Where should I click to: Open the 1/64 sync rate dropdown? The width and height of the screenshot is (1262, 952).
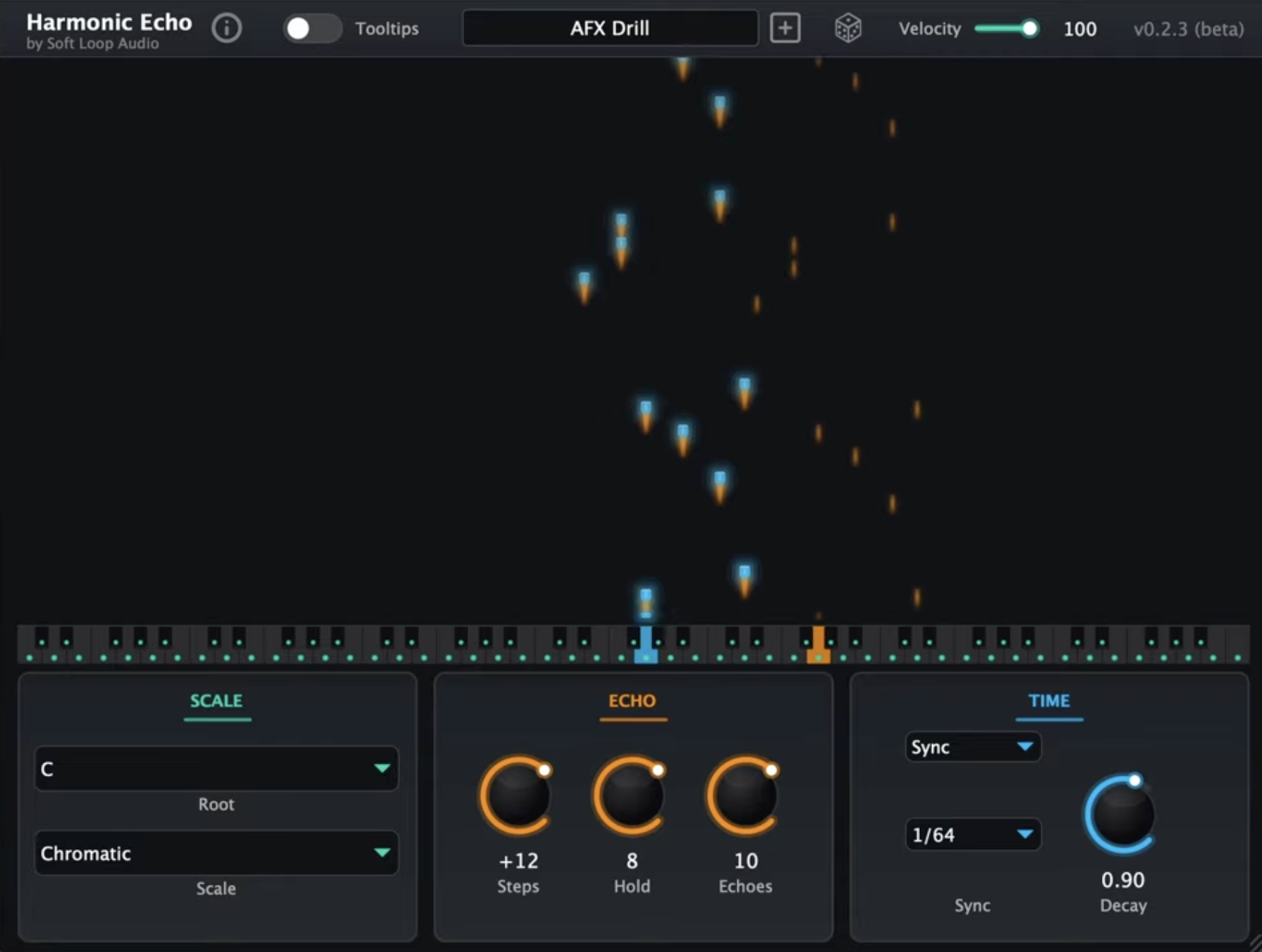tap(972, 835)
